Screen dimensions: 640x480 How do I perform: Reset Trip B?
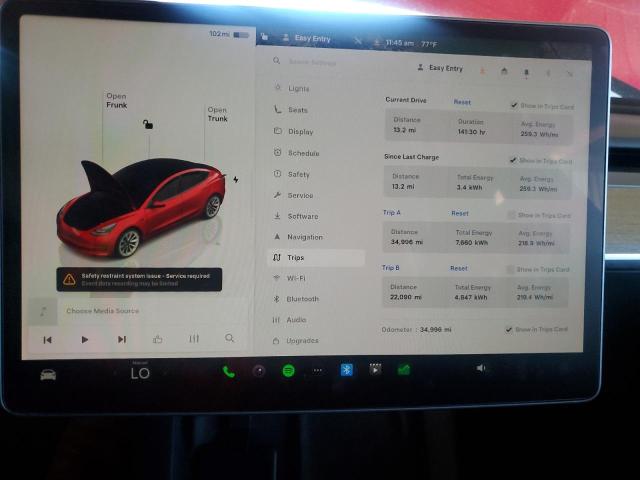tap(458, 268)
